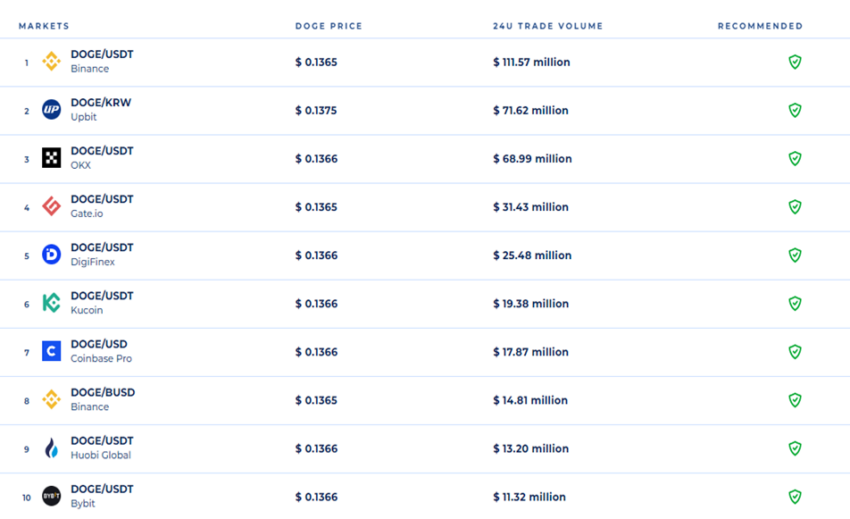Click the recommended shield for Coinbase Pro

pyautogui.click(x=795, y=352)
